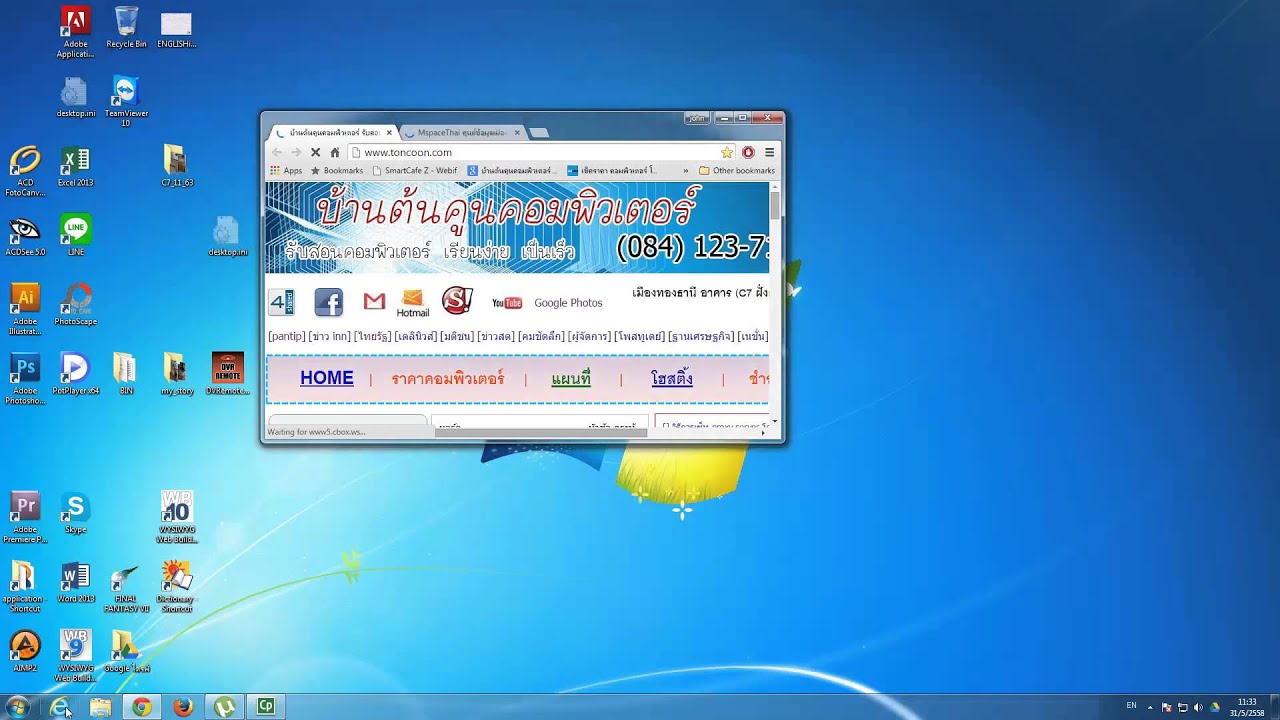Launch ACDSee 5.0 from desktop
Screen dimensions: 1280x720
pos(25,236)
